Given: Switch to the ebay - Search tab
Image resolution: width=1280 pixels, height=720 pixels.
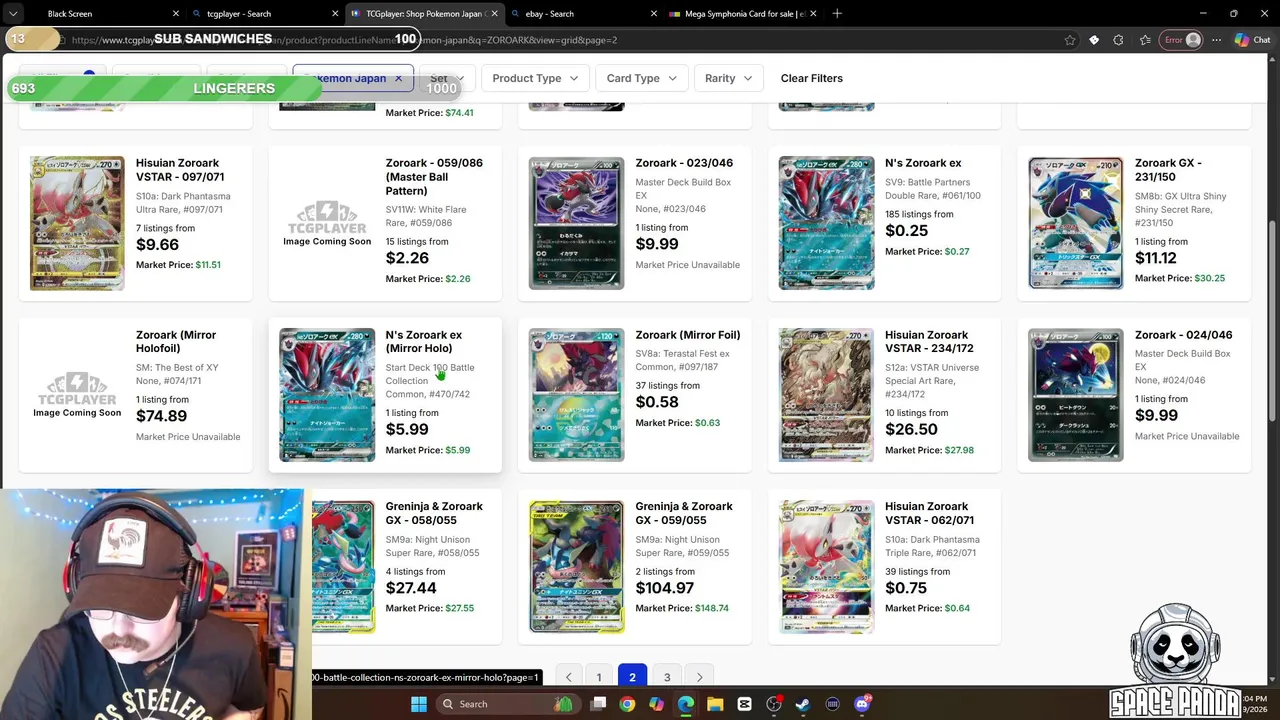Looking at the screenshot, I should 580,14.
